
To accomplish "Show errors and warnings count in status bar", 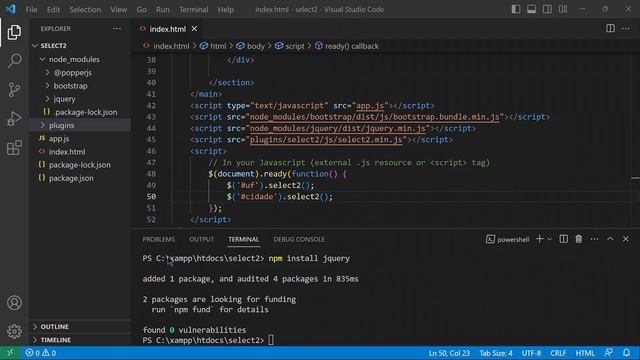I will click(x=40, y=353).
